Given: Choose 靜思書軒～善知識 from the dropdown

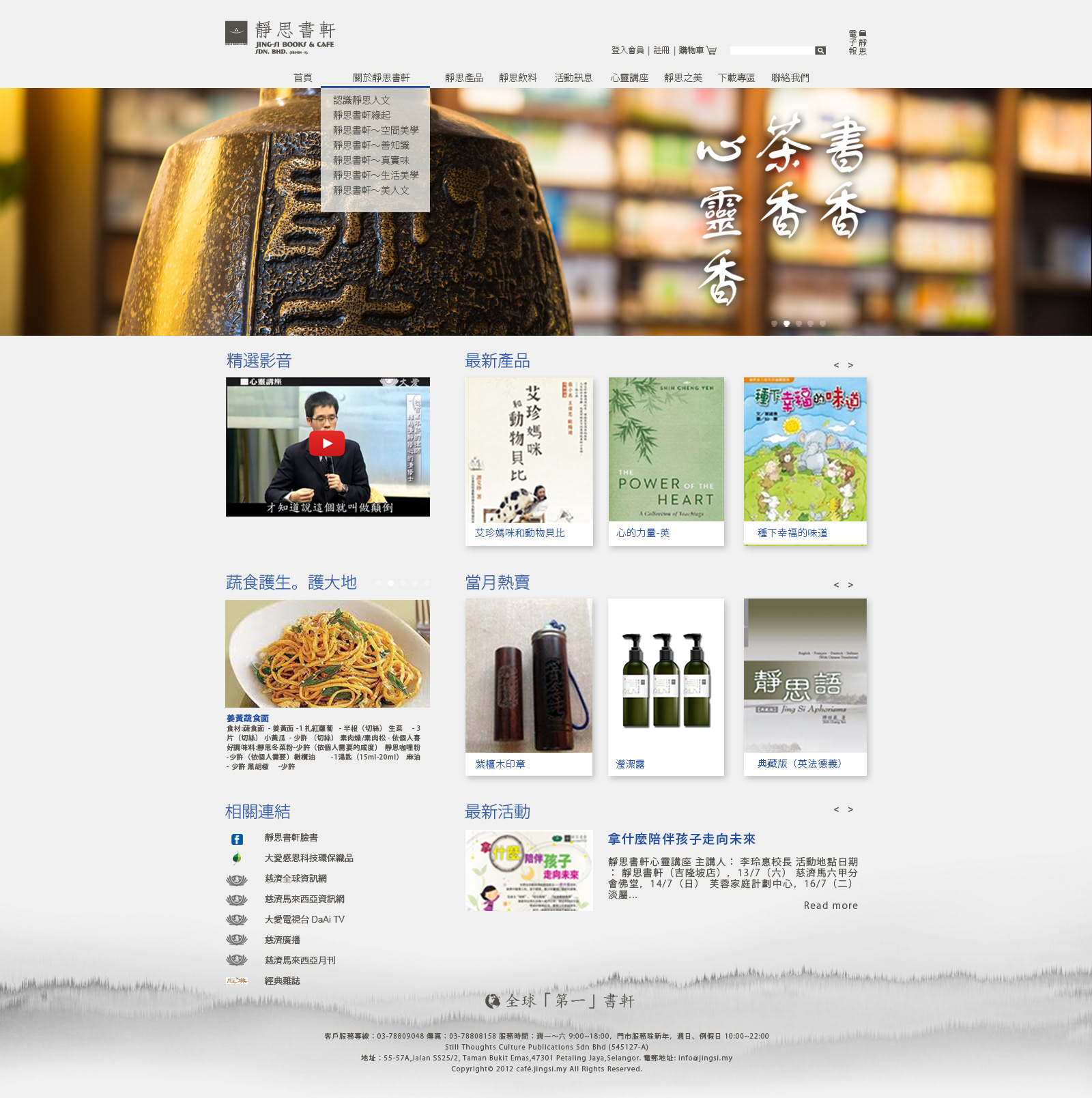Looking at the screenshot, I should click(371, 145).
